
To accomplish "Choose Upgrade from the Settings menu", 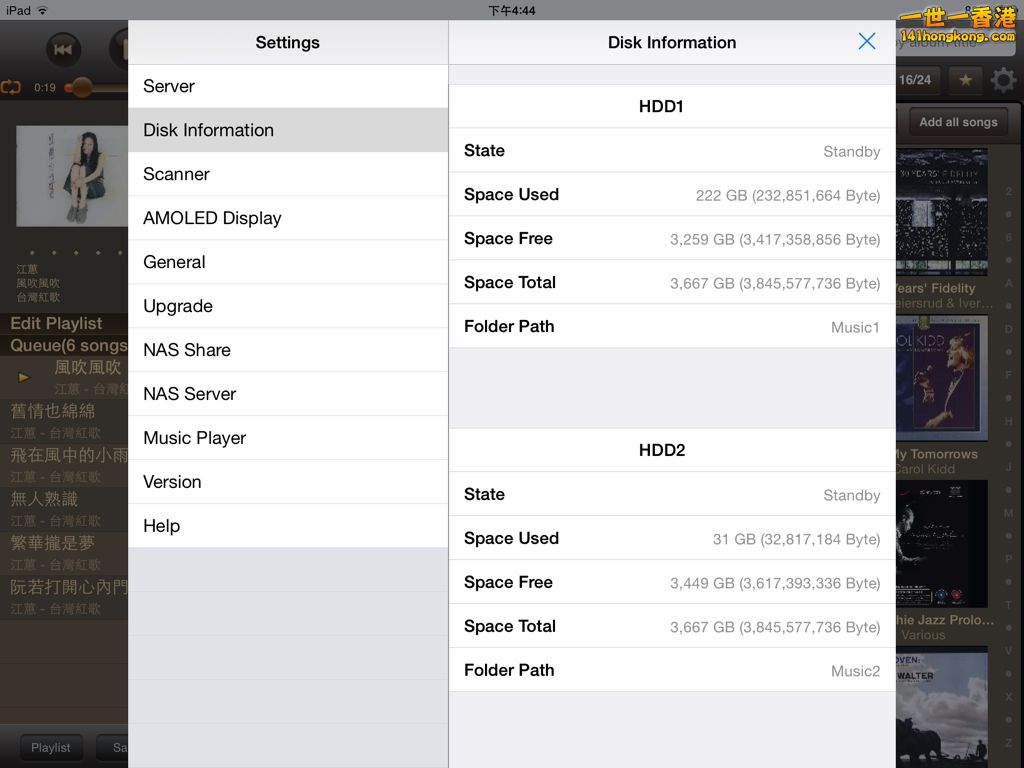I will (288, 306).
